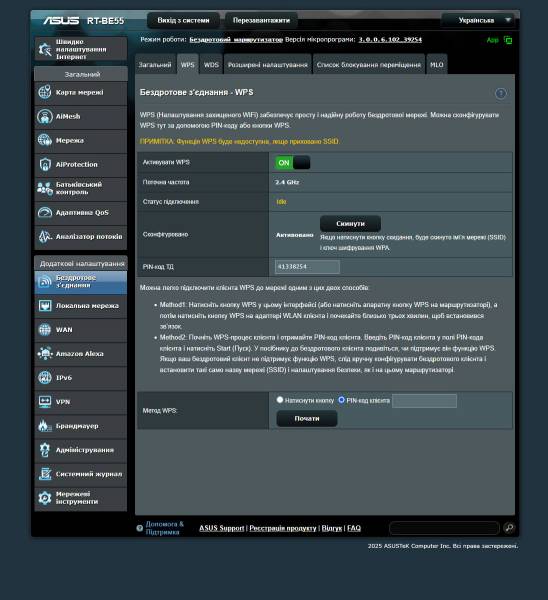Open the wireless router operation mode link
548x600 pixels.
coord(236,39)
